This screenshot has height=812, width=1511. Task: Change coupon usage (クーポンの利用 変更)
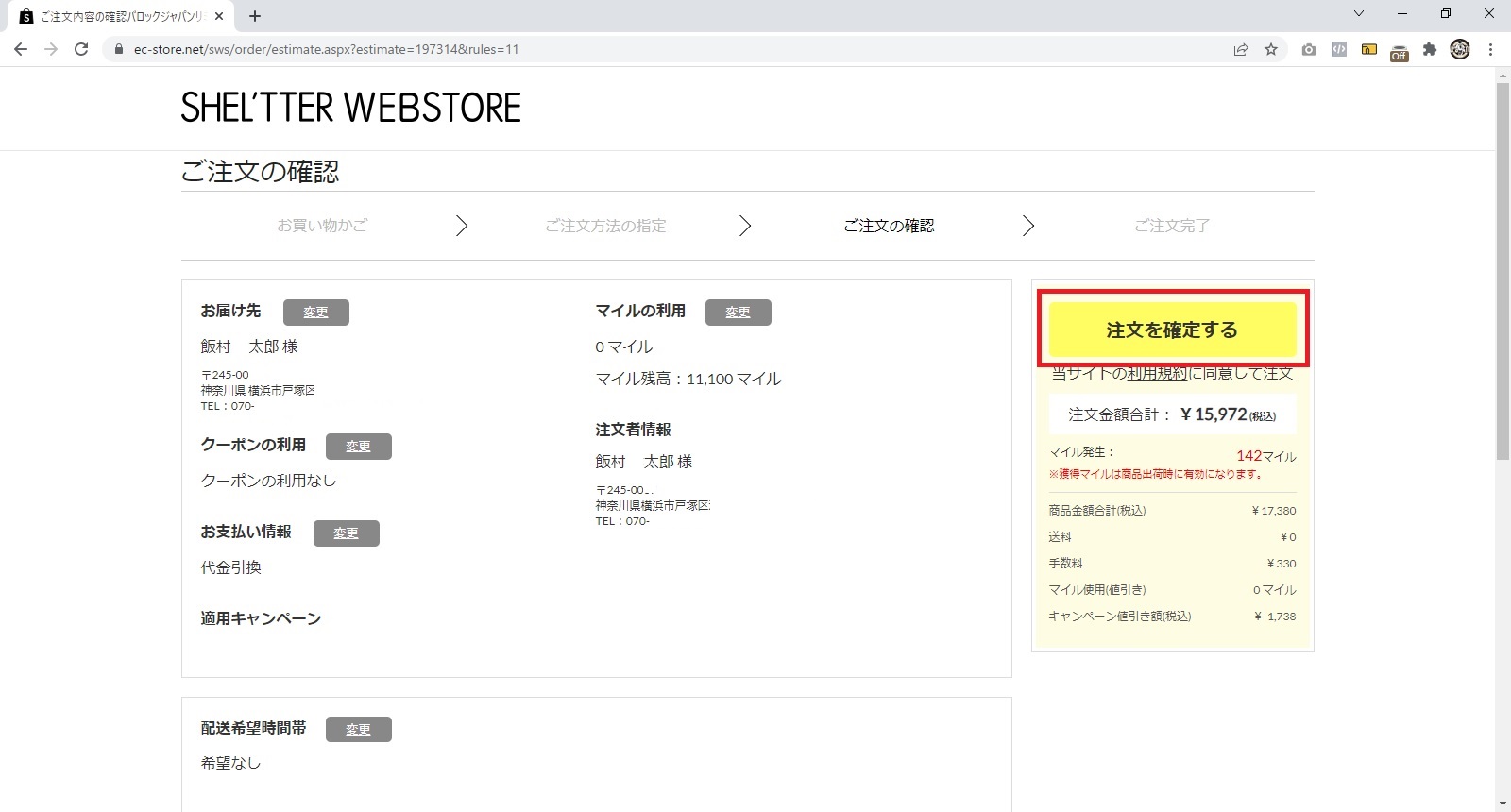tap(358, 447)
